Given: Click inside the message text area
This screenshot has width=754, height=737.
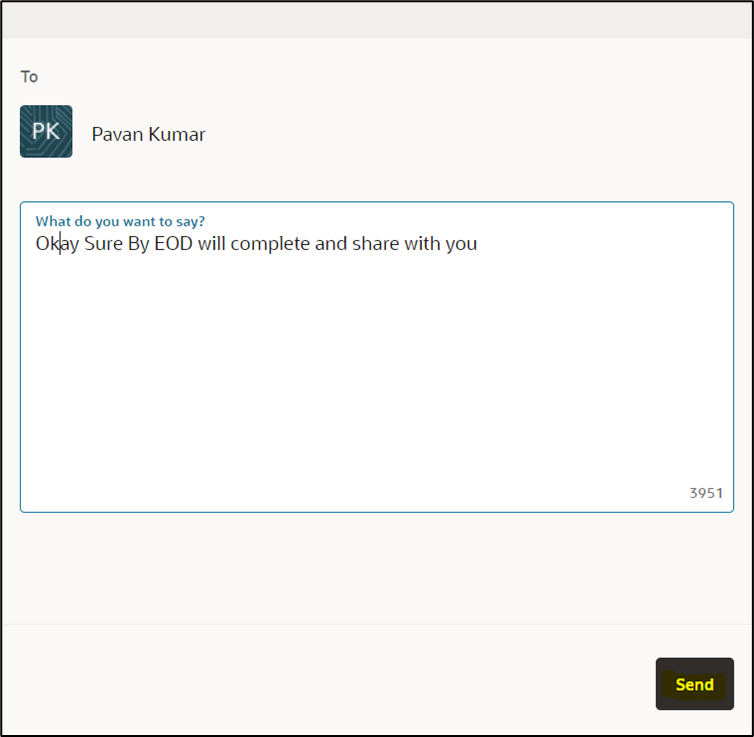Looking at the screenshot, I should coord(377,357).
